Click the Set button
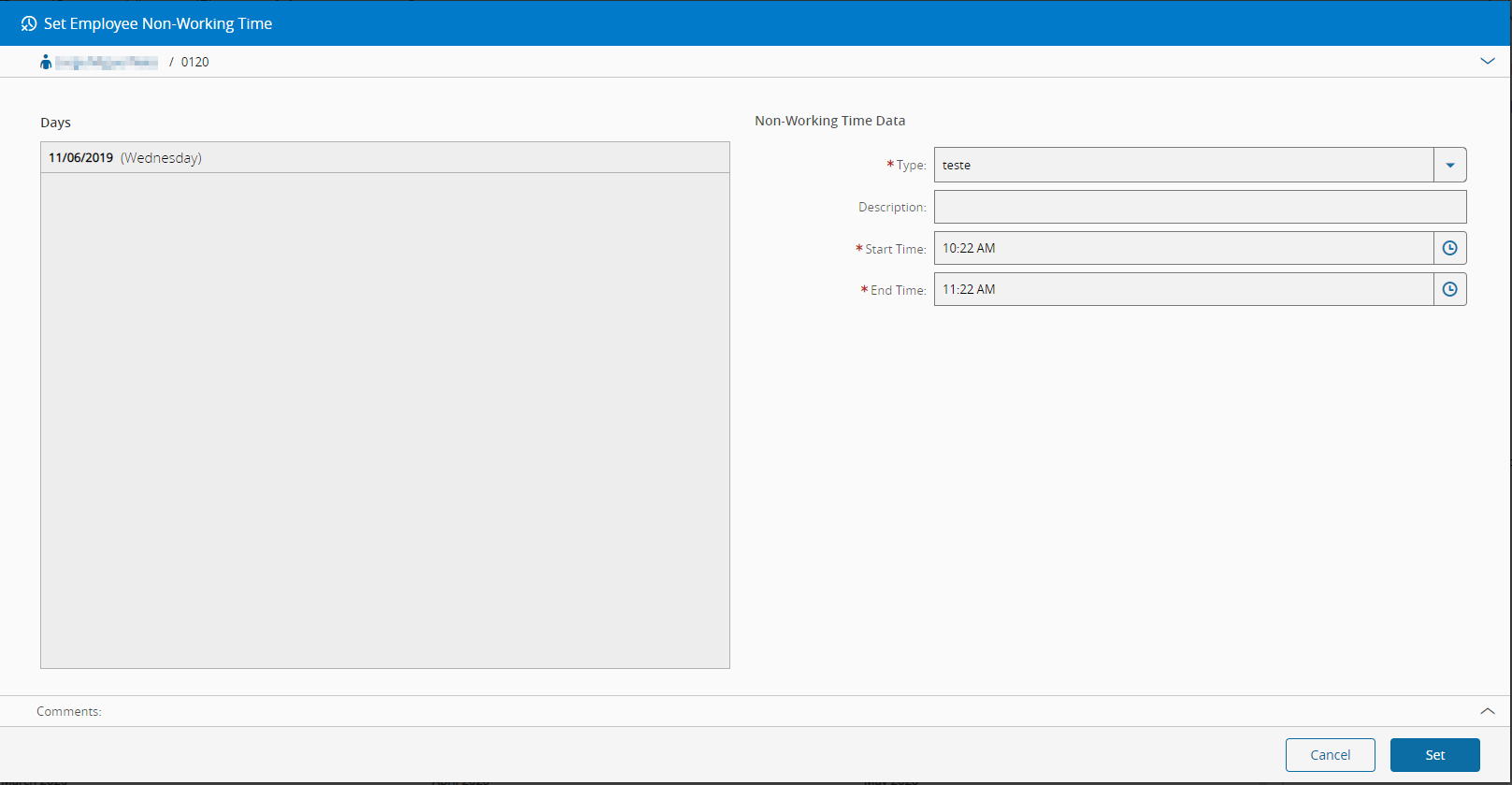 point(1434,755)
